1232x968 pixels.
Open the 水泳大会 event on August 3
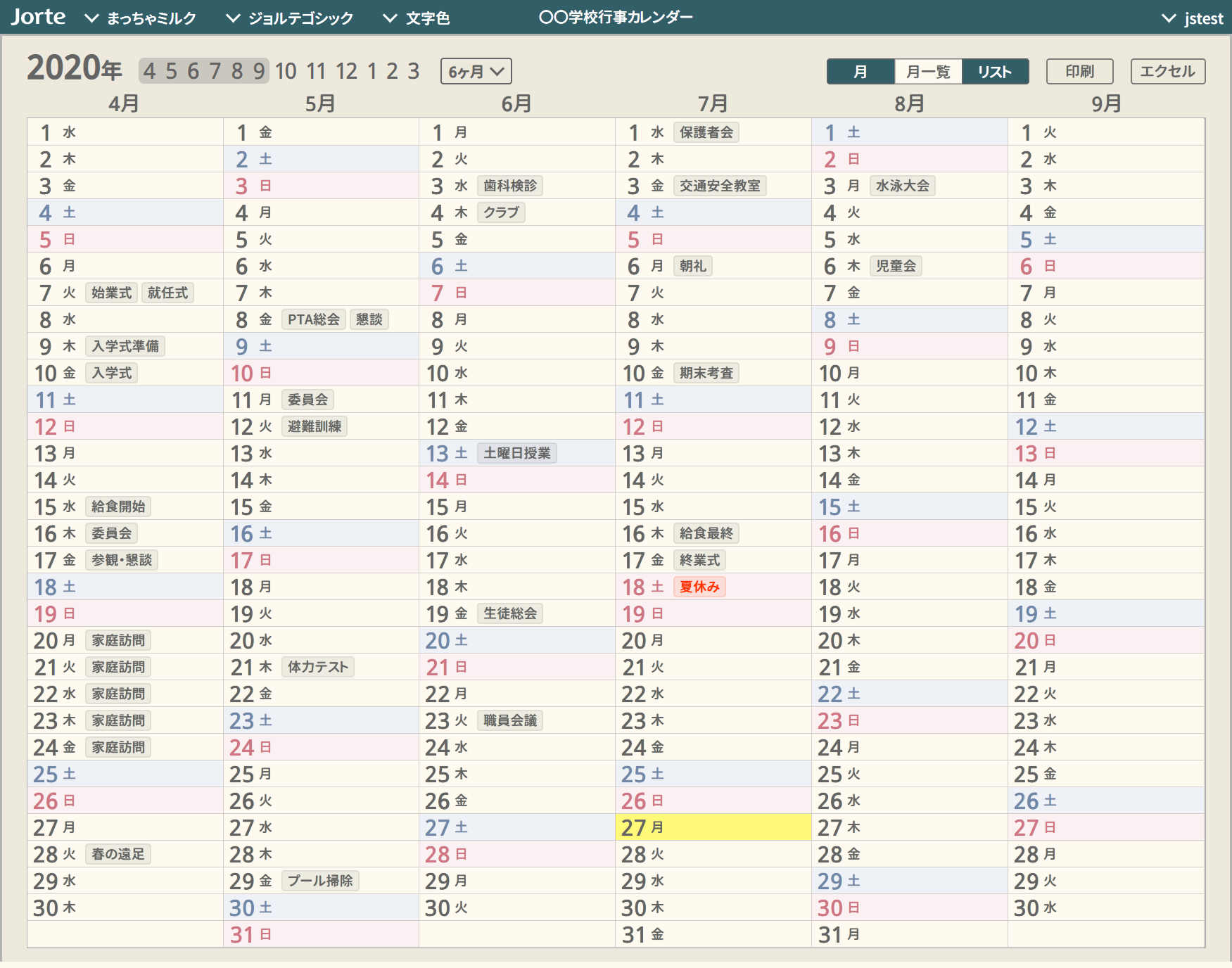(903, 186)
